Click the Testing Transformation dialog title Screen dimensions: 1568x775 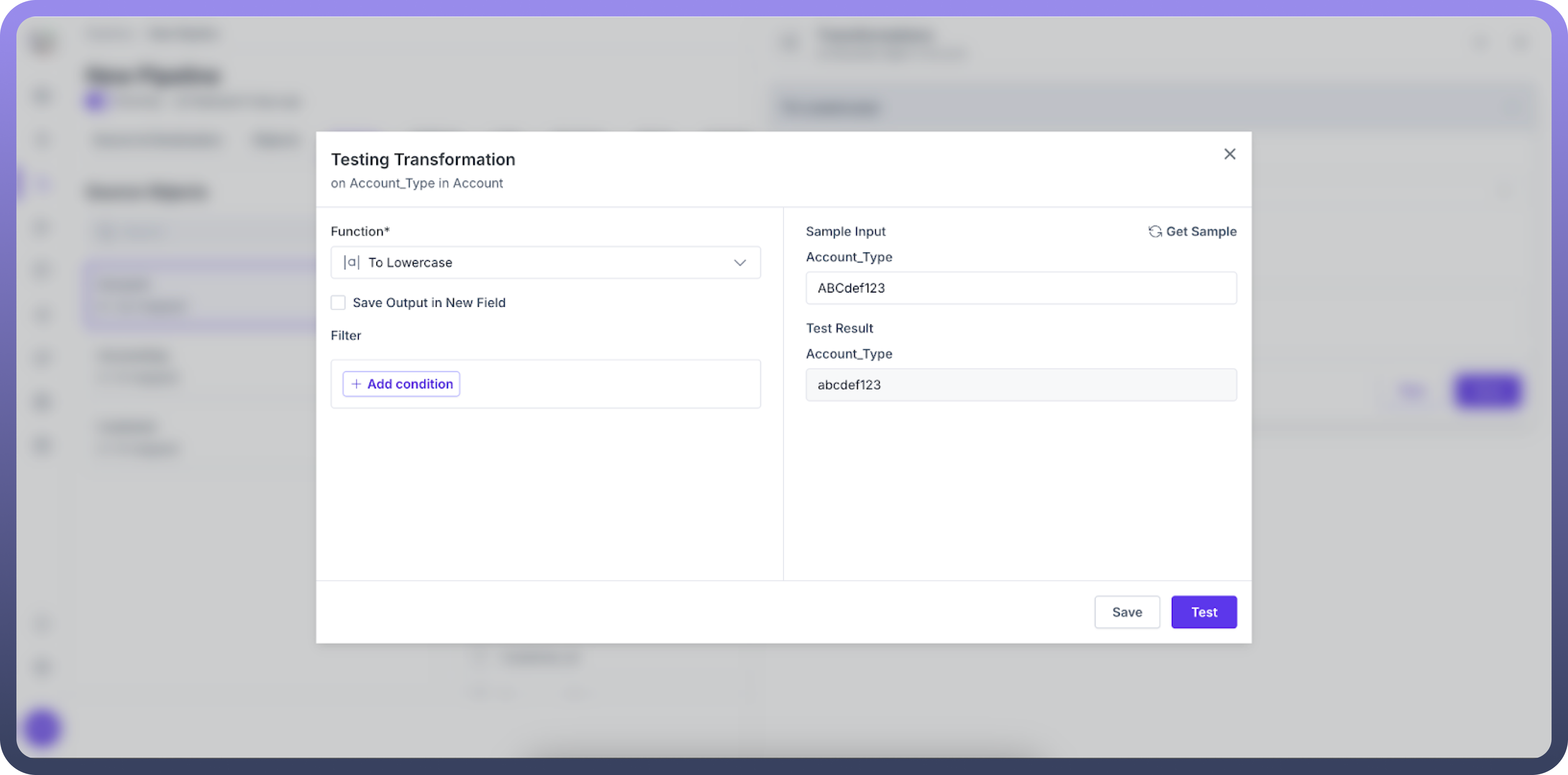[x=423, y=159]
